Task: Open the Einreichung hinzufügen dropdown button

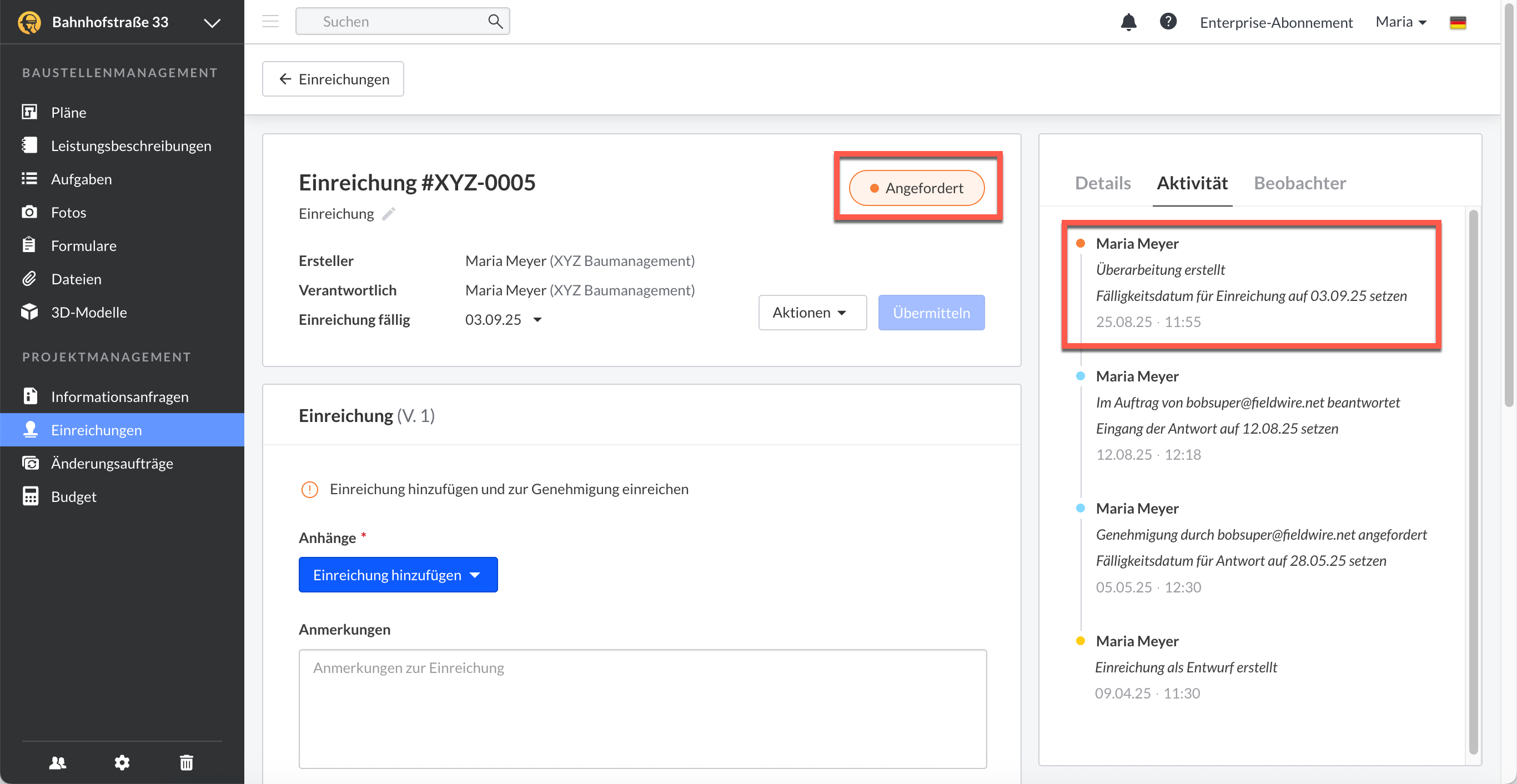Action: click(x=398, y=575)
